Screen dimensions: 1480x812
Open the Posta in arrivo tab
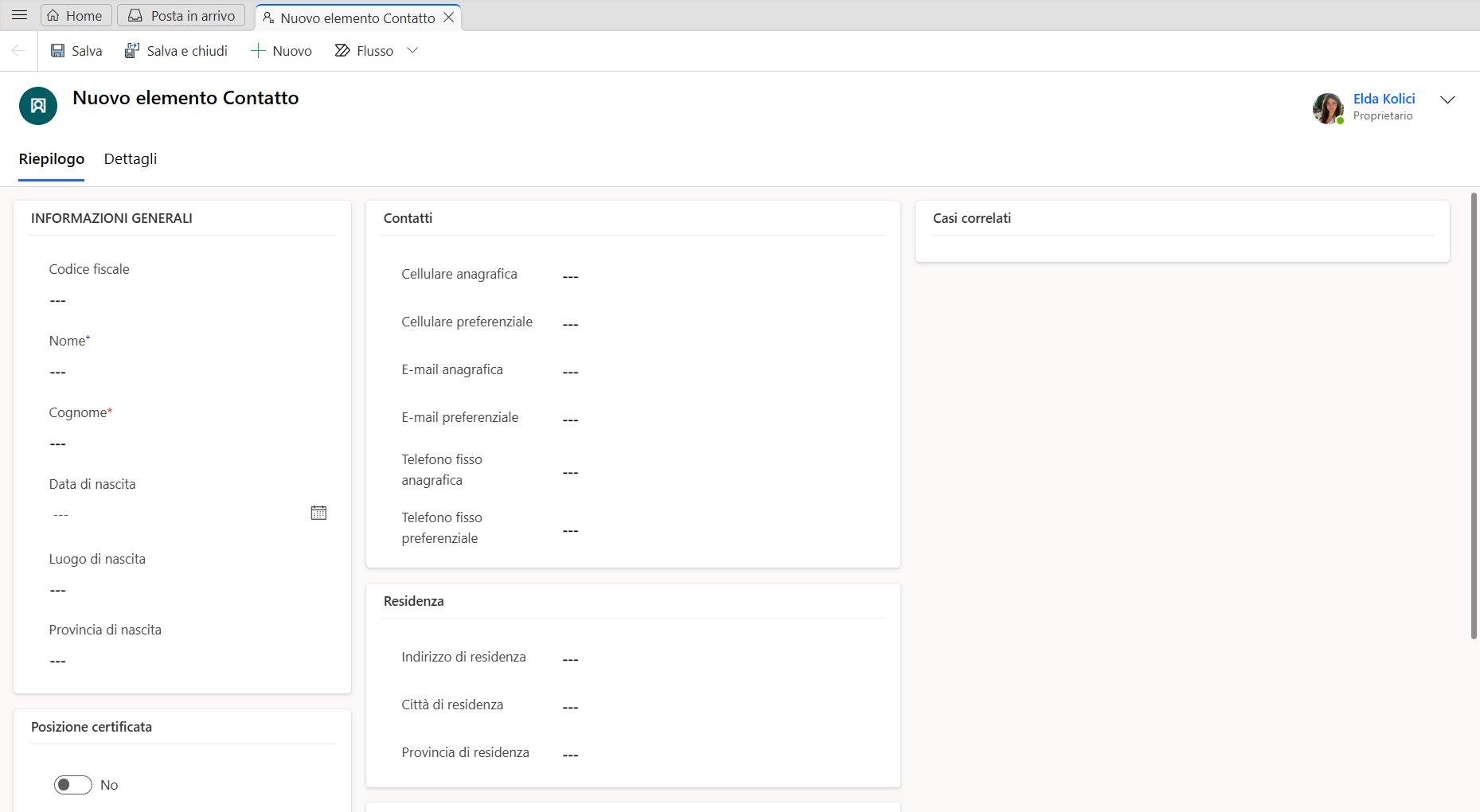(182, 16)
